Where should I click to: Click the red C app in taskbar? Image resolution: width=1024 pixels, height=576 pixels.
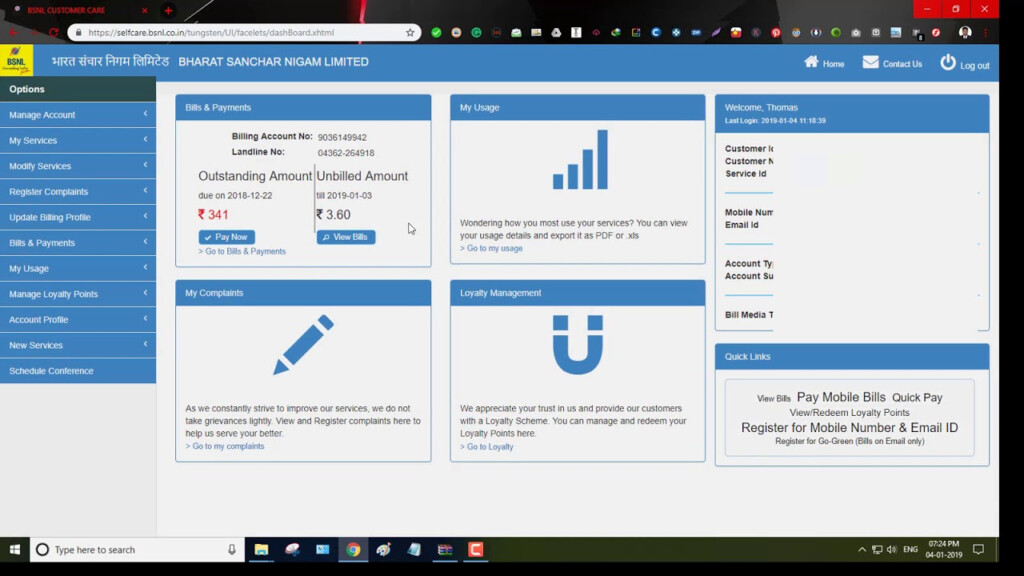475,549
